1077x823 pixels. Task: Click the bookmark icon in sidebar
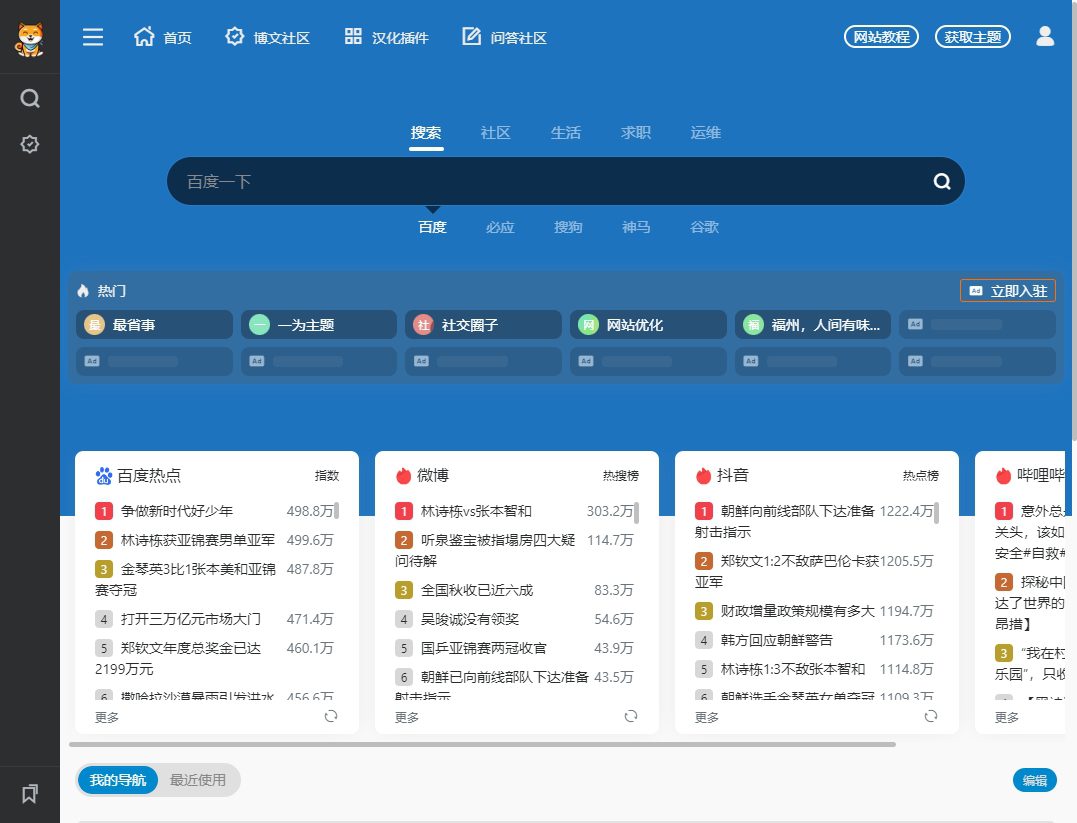tap(30, 793)
